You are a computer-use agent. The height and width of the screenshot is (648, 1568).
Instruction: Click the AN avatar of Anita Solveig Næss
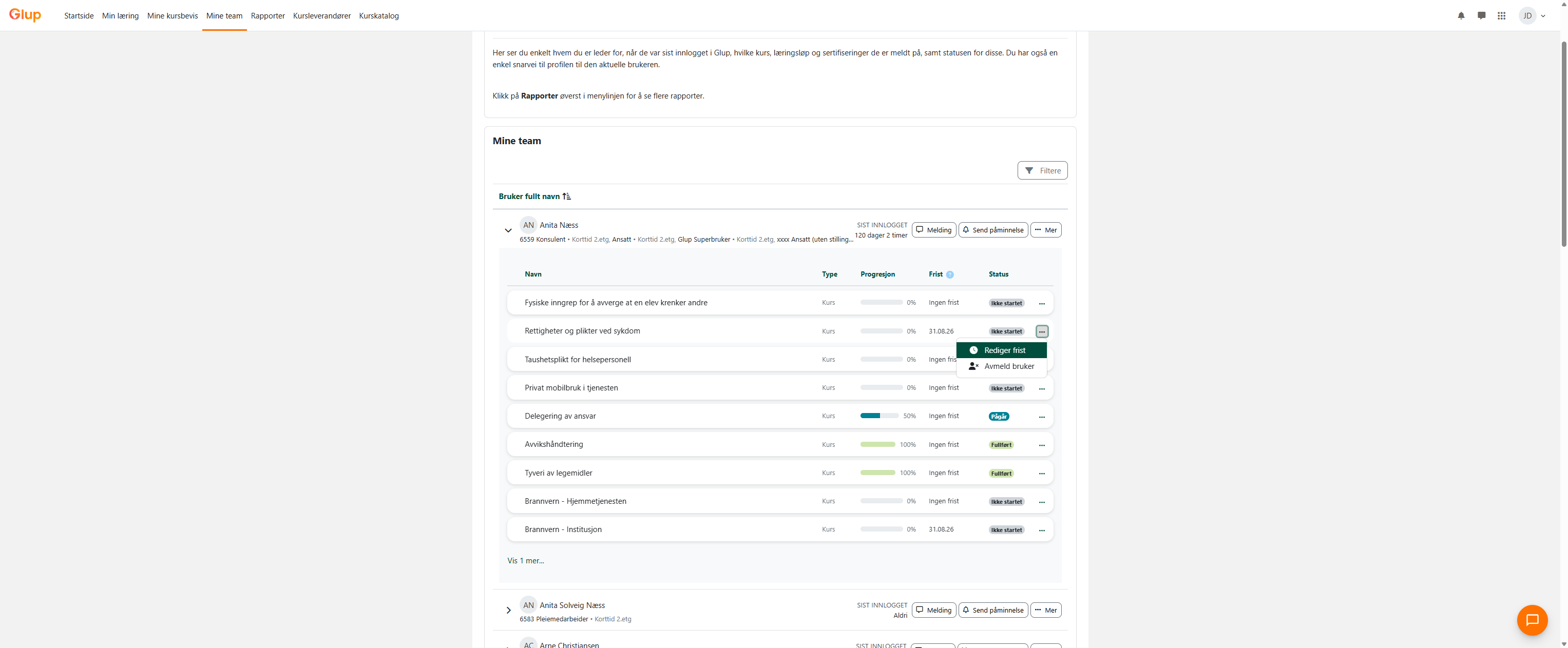tap(528, 605)
